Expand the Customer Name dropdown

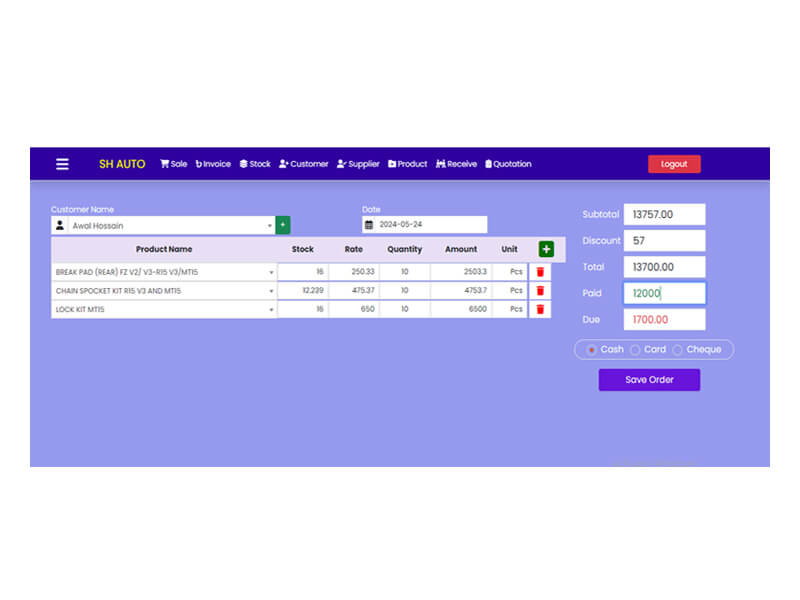[269, 226]
